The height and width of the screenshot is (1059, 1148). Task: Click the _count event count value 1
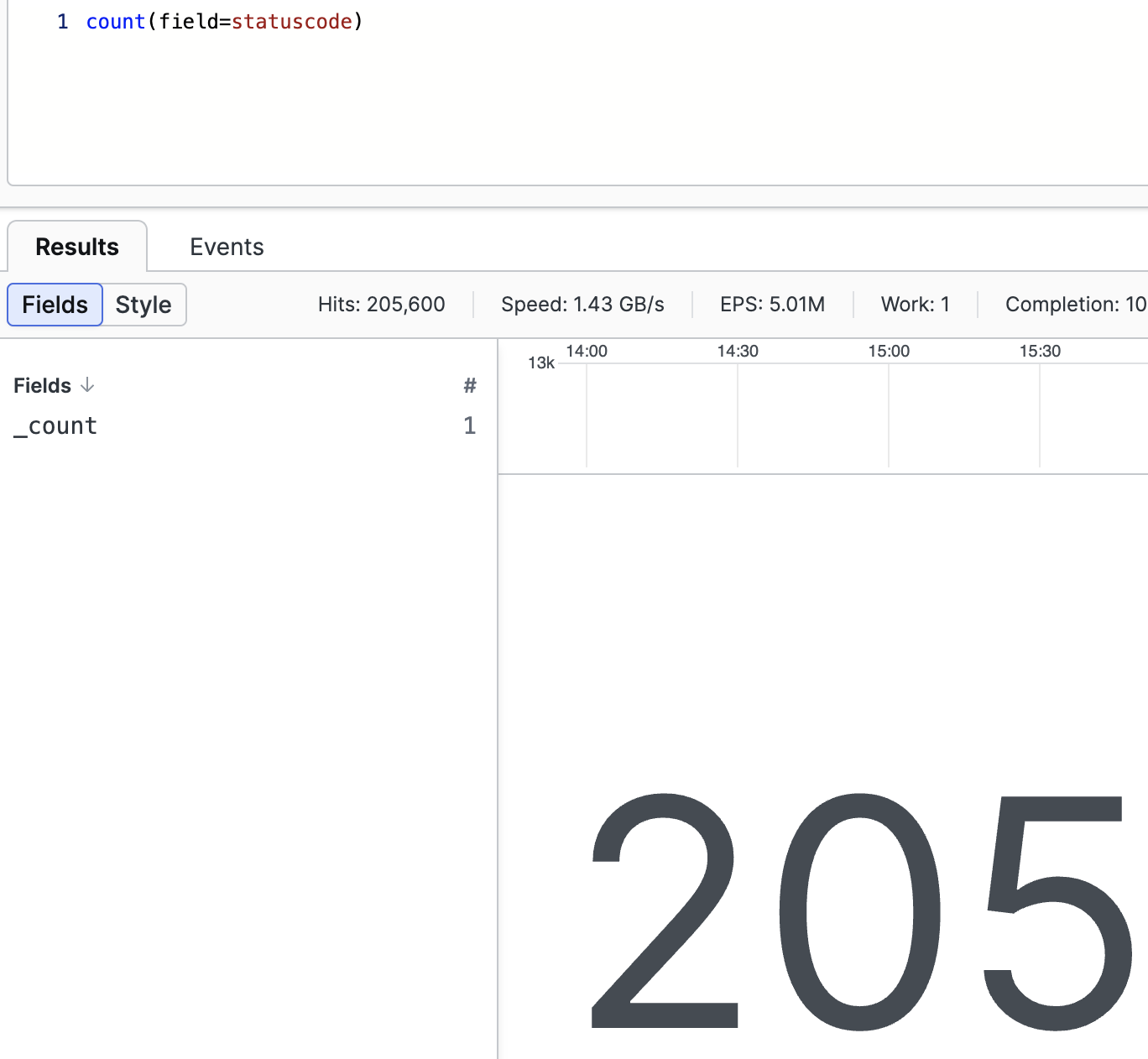click(470, 425)
